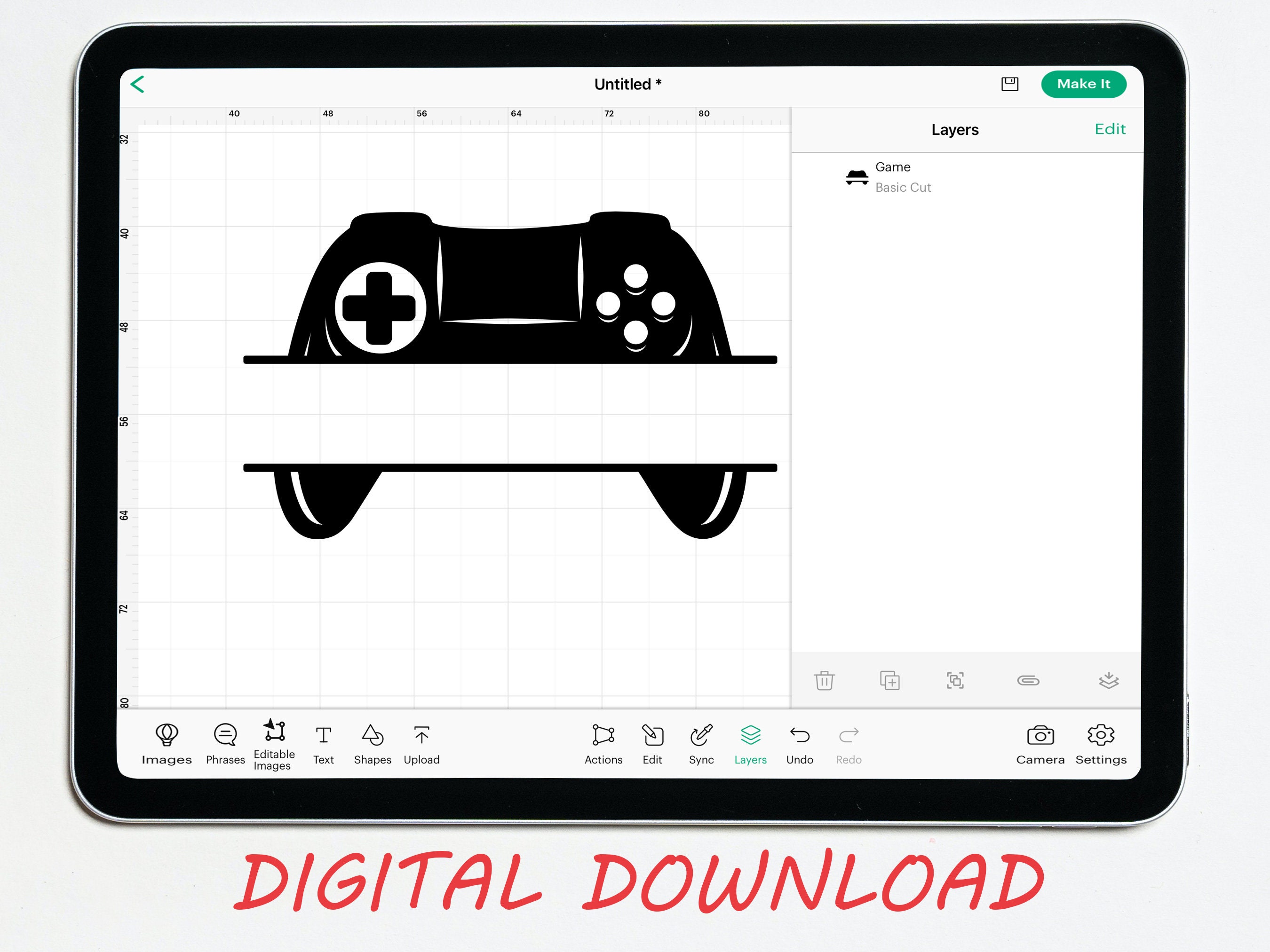
Task: Open the color Sync panel
Action: point(701,743)
